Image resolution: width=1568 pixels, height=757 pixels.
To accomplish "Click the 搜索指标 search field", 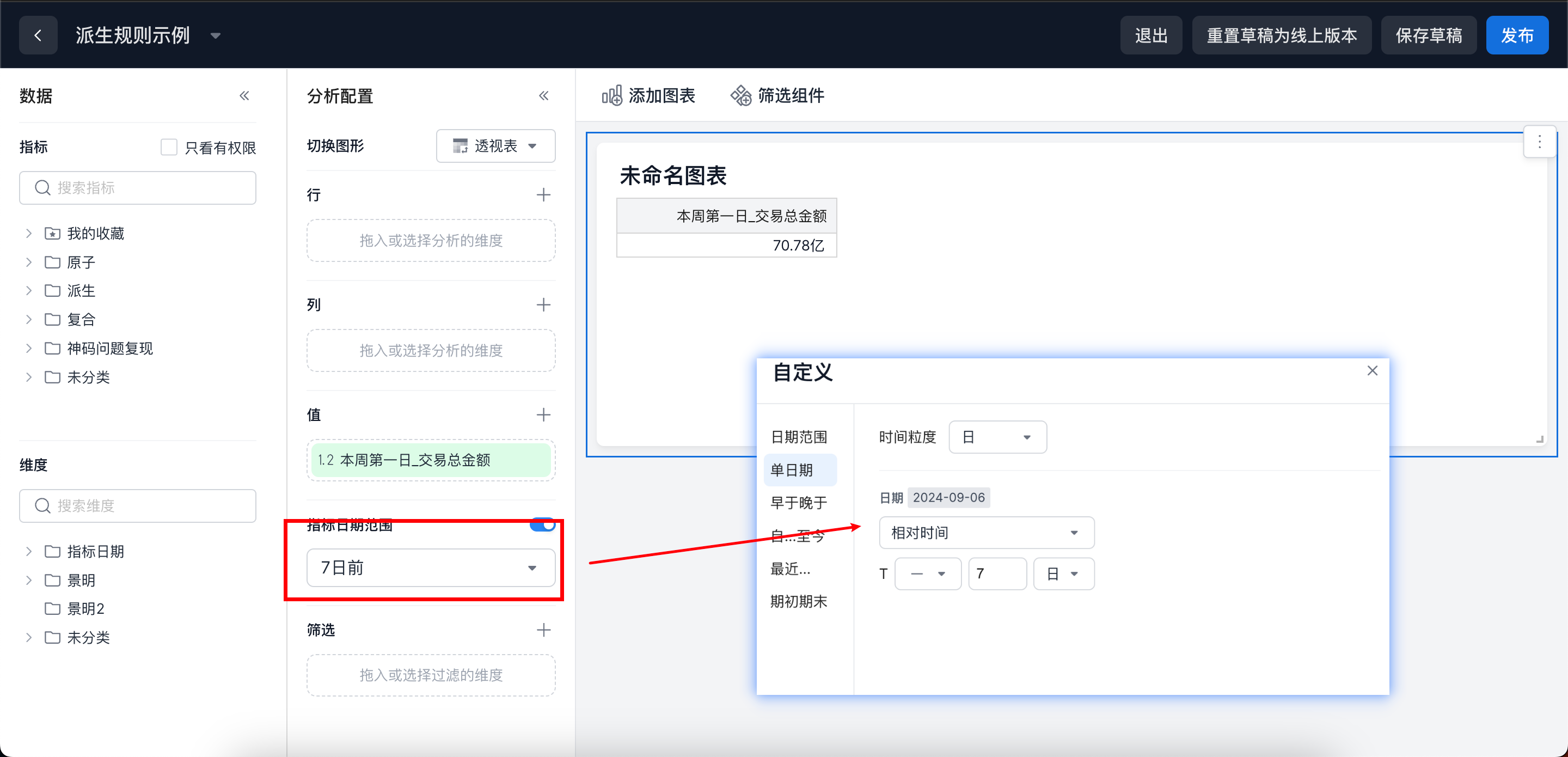I will [138, 187].
